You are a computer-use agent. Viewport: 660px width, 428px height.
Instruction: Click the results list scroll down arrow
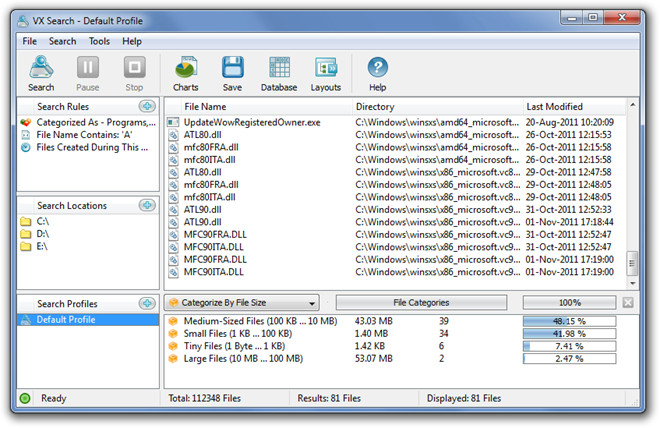coord(632,283)
